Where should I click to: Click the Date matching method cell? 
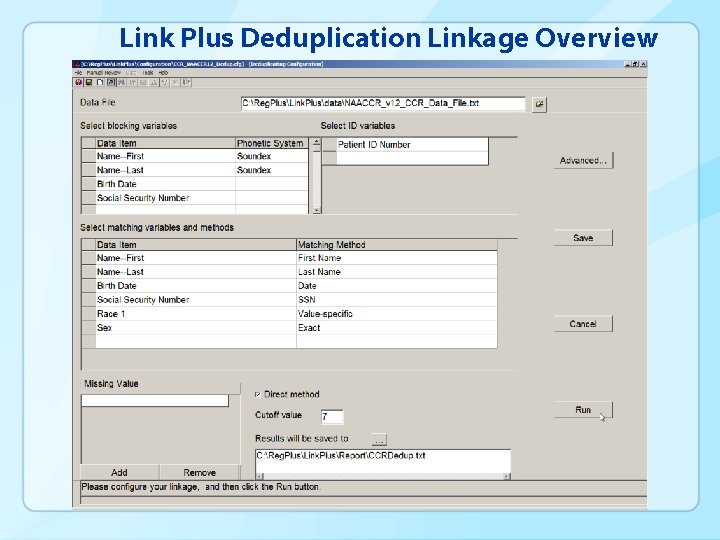coord(397,286)
